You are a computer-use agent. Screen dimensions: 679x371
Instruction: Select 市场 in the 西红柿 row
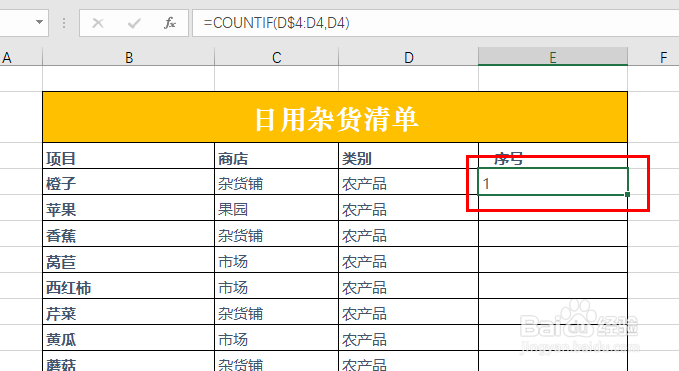pyautogui.click(x=277, y=286)
